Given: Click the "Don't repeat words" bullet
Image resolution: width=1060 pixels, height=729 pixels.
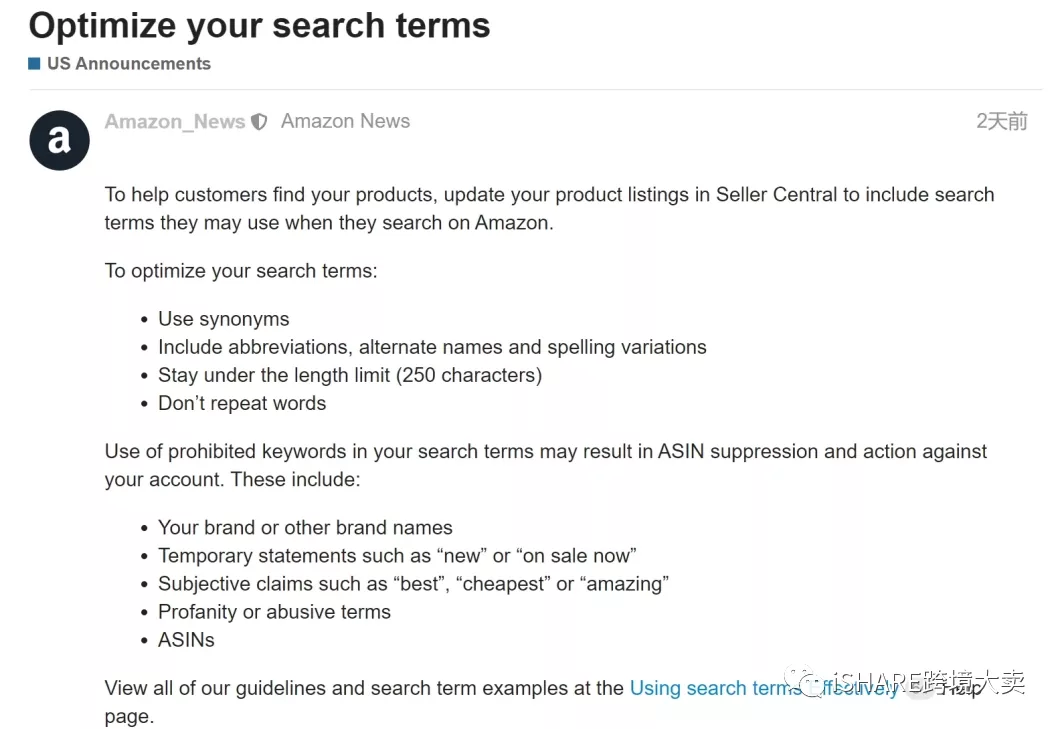Looking at the screenshot, I should click(242, 403).
